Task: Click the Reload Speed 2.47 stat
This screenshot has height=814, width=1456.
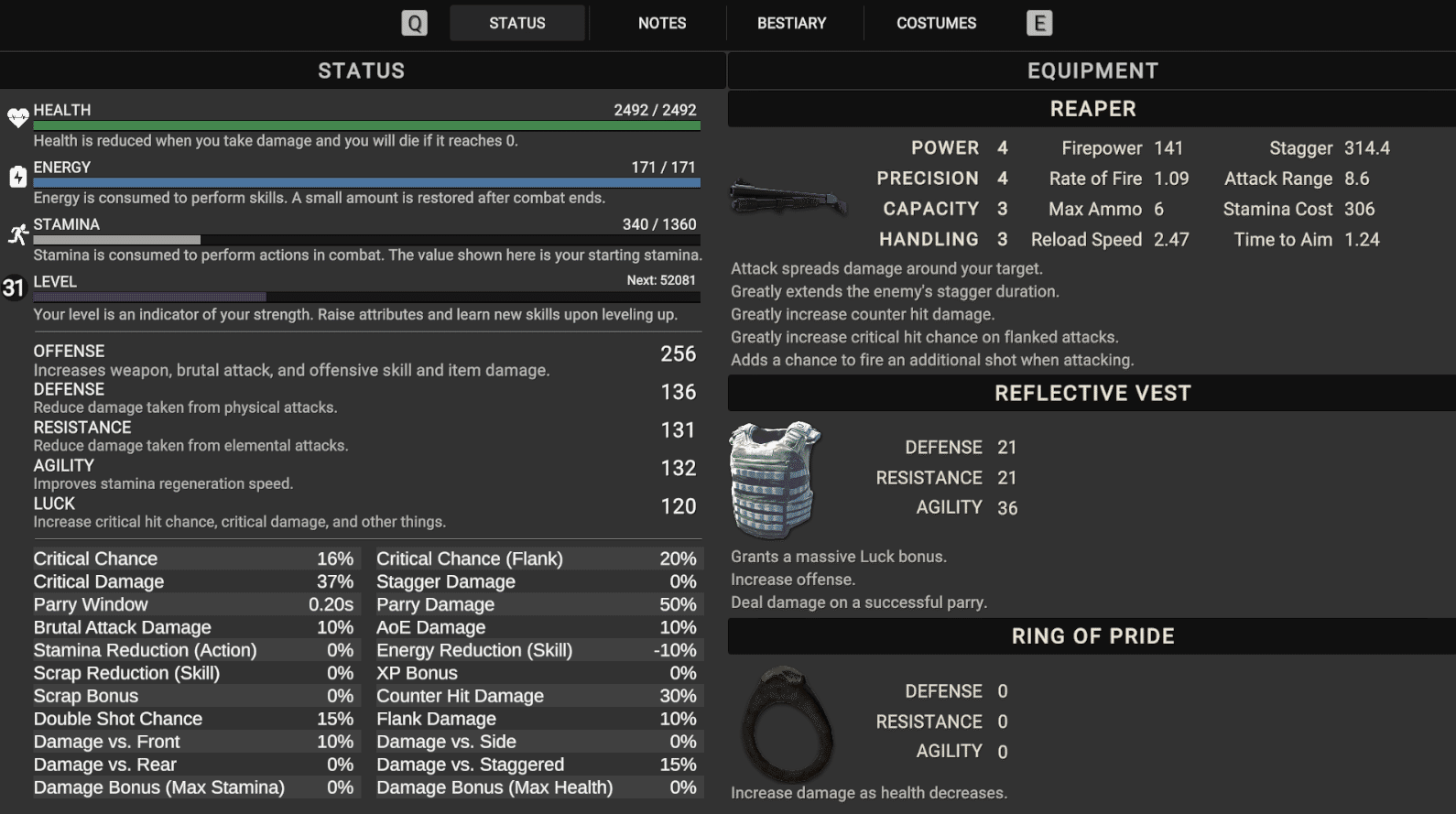Action: [1110, 240]
